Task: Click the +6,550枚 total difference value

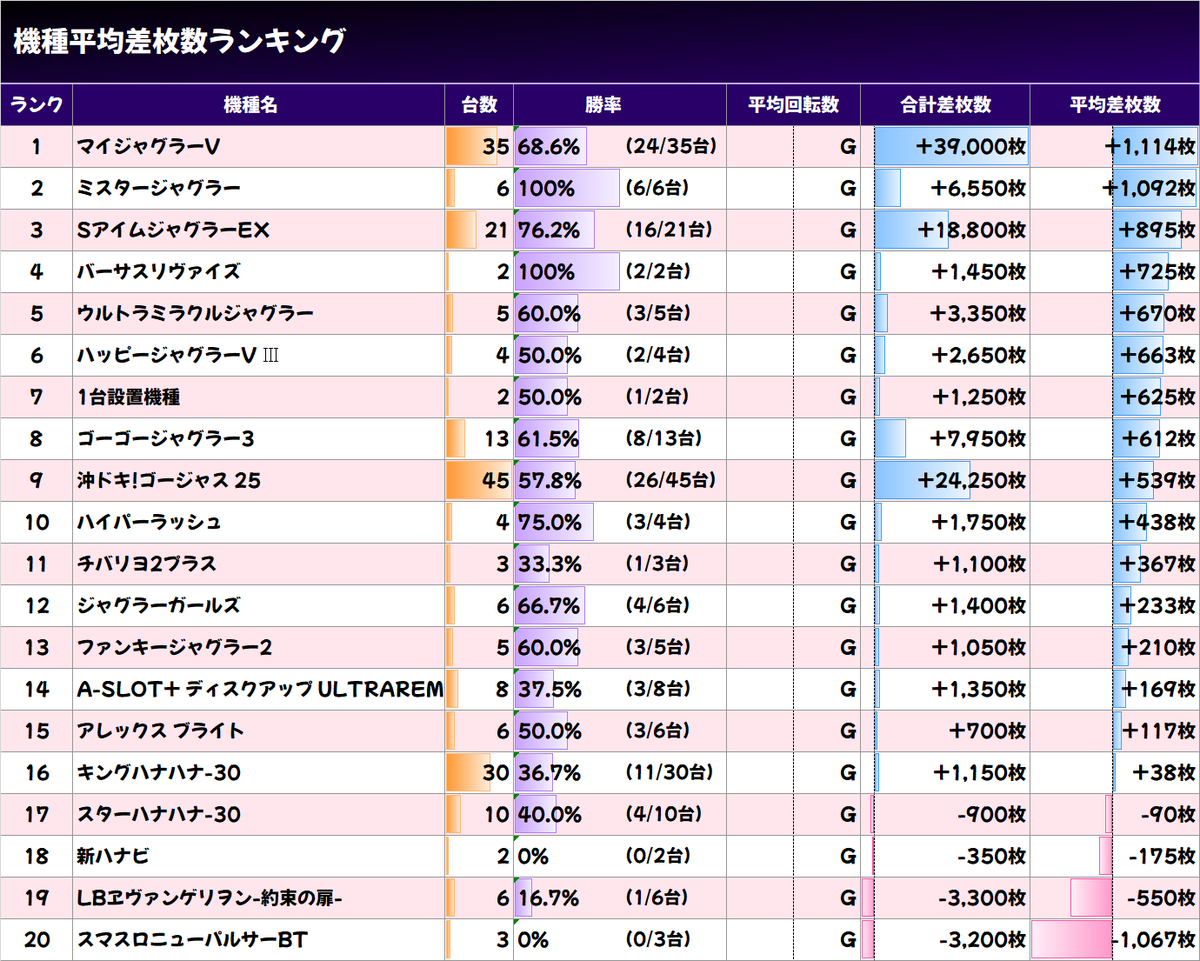Action: coord(977,188)
